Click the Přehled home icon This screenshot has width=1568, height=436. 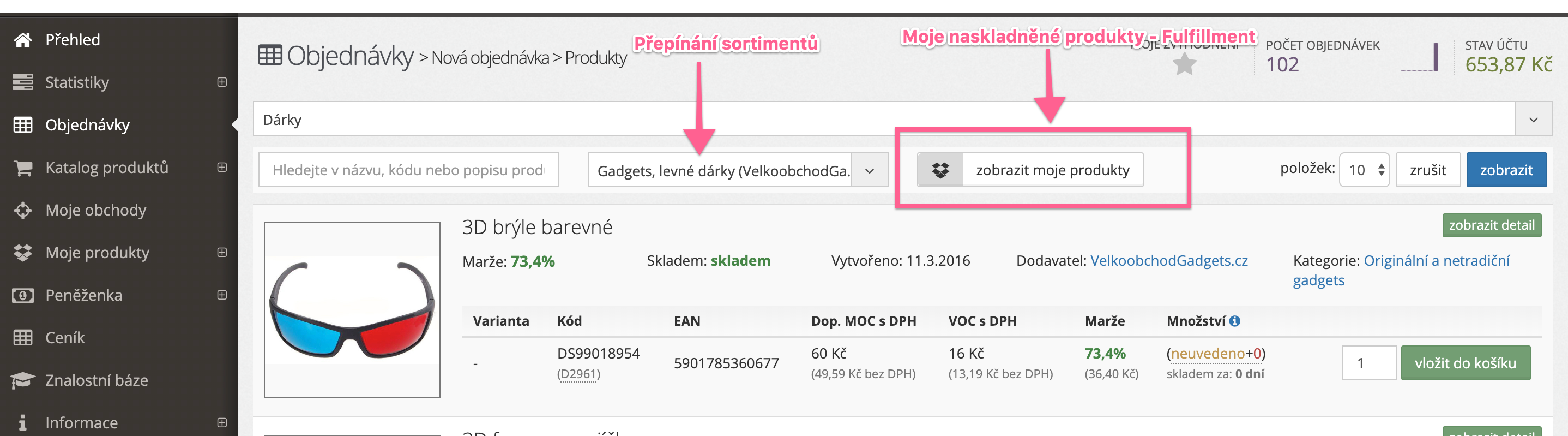[x=23, y=40]
